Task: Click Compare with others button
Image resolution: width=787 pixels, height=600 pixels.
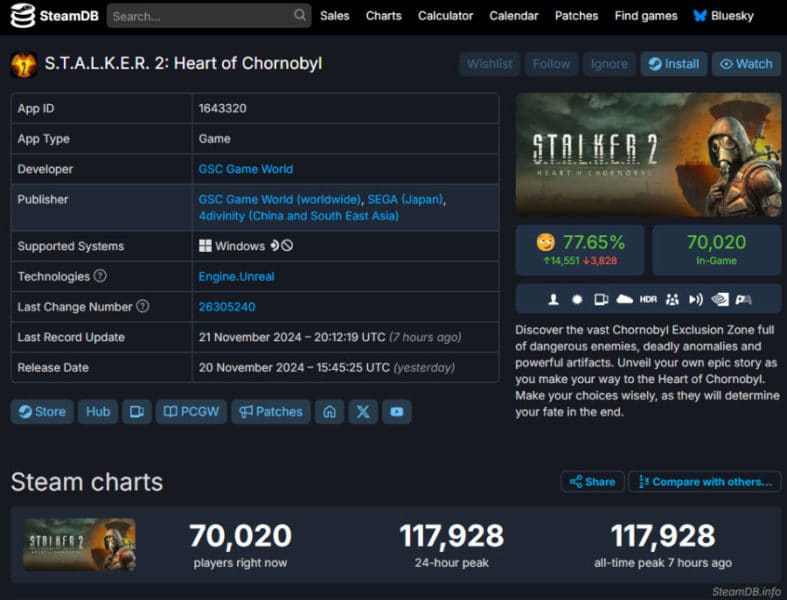Action: (705, 482)
